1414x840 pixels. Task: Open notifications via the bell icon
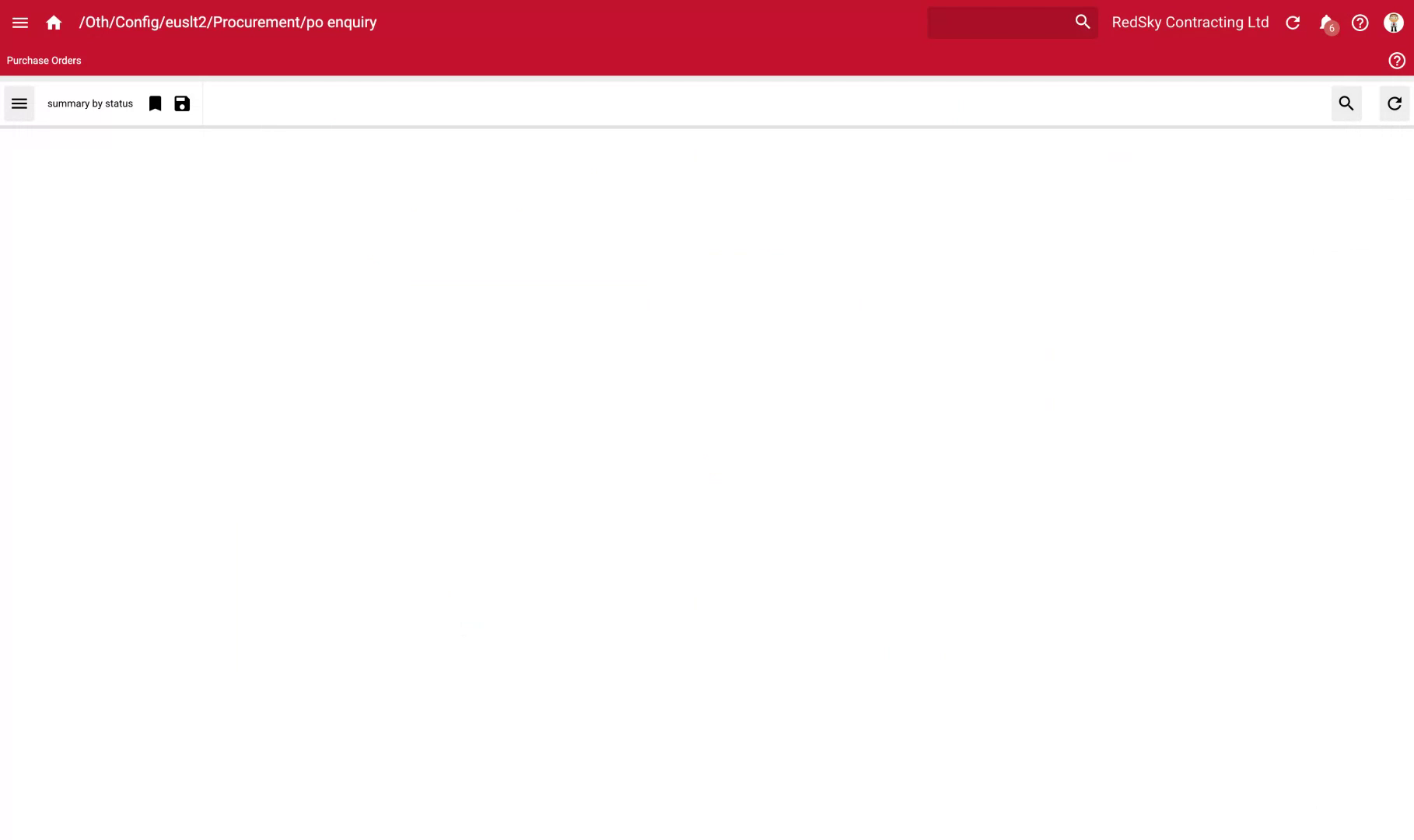(1325, 23)
